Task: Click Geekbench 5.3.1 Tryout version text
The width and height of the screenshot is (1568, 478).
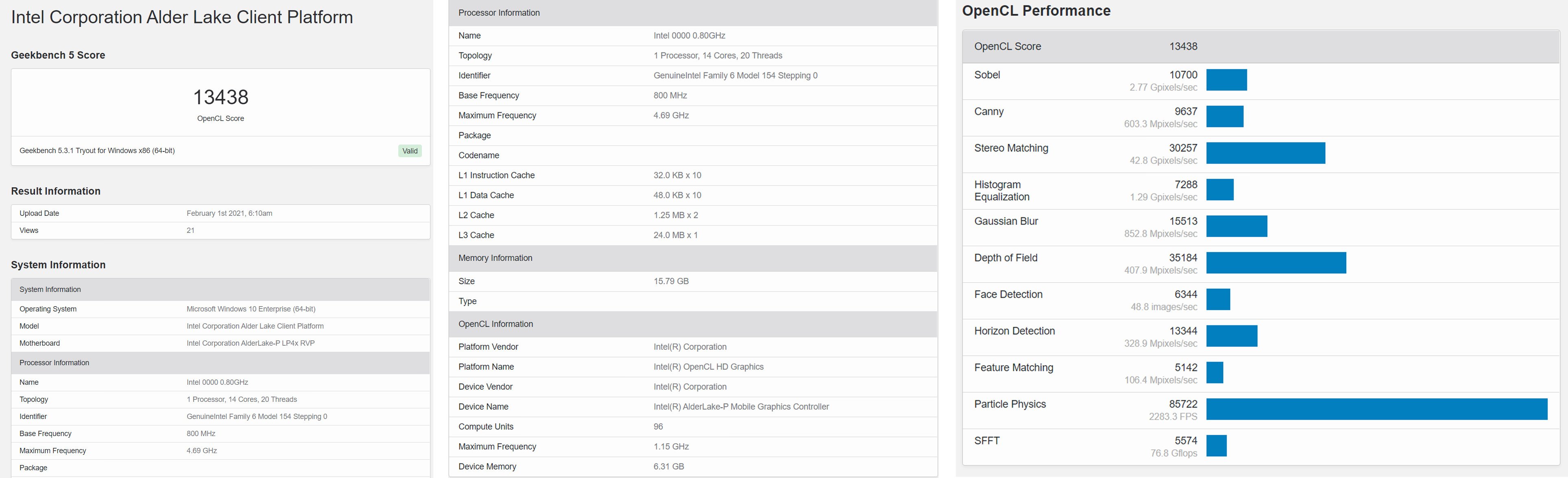Action: [97, 150]
